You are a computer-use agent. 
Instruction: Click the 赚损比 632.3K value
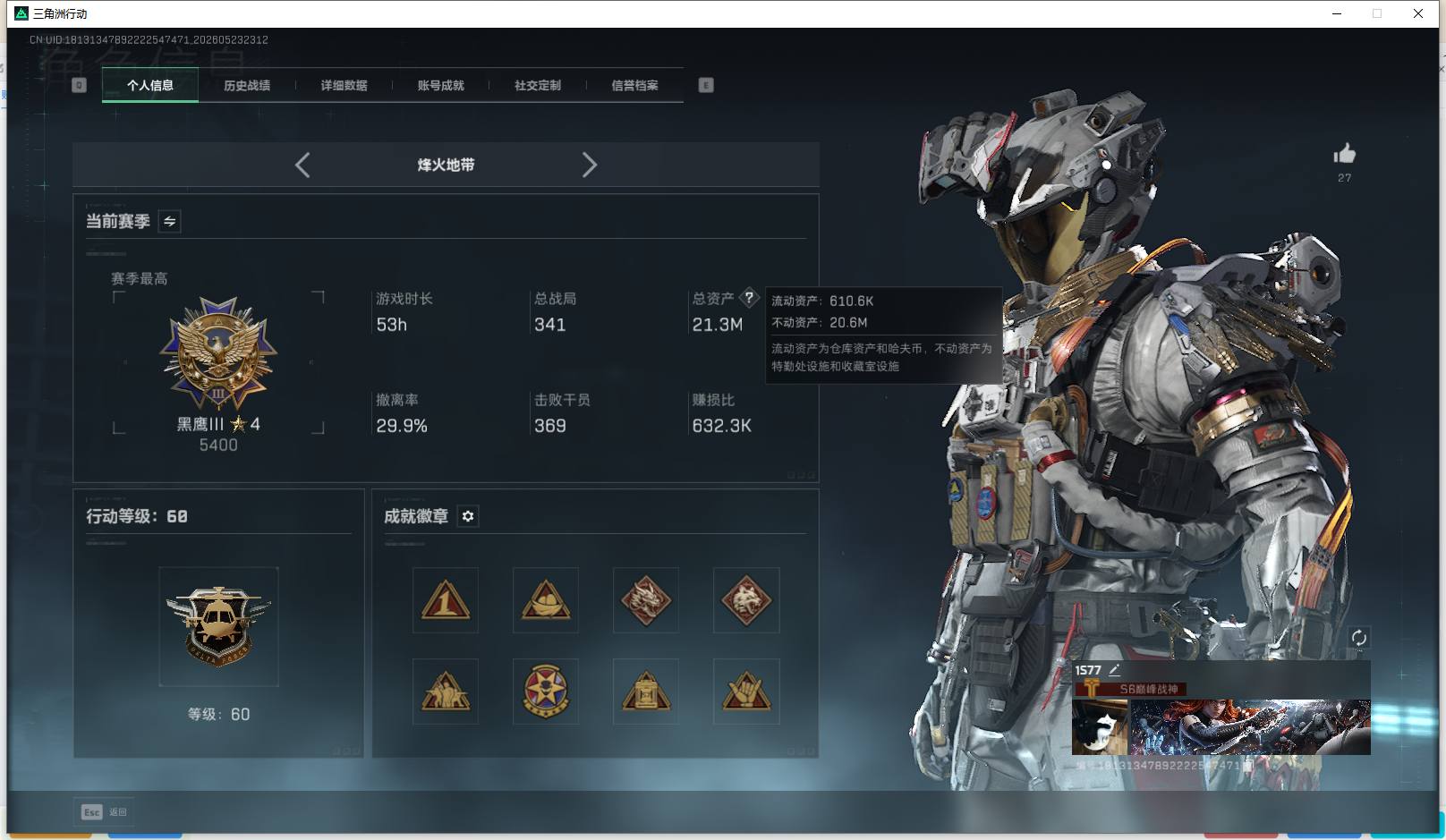tap(721, 426)
